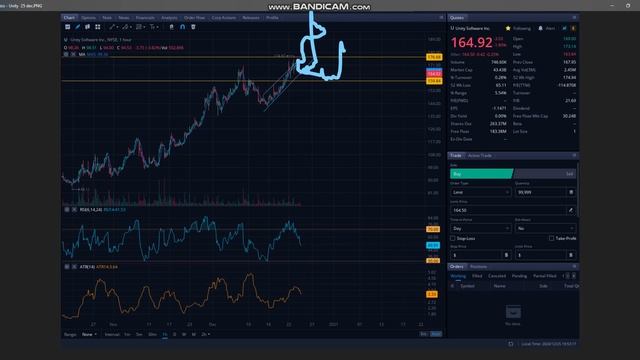
Task: Open the Time-in-Force Day dropdown
Action: [480, 228]
